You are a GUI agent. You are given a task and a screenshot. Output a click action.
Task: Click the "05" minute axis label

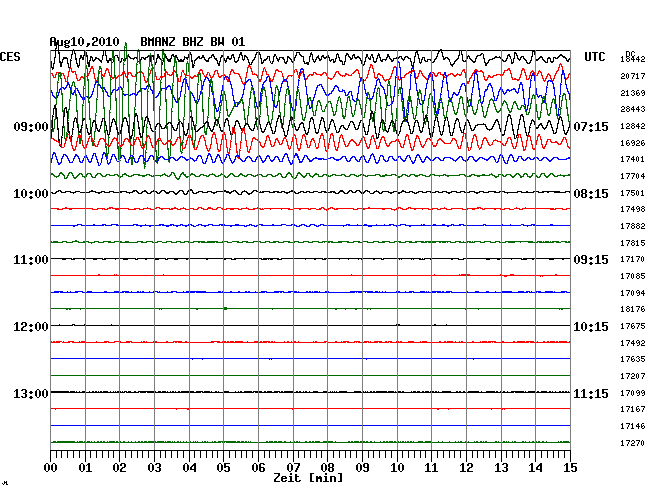[x=223, y=468]
